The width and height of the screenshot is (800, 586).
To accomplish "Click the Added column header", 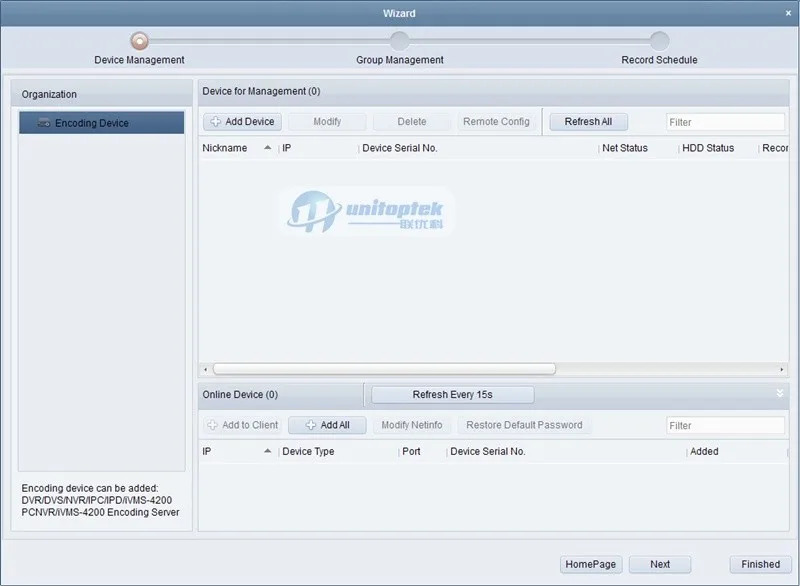I will 737,451.
